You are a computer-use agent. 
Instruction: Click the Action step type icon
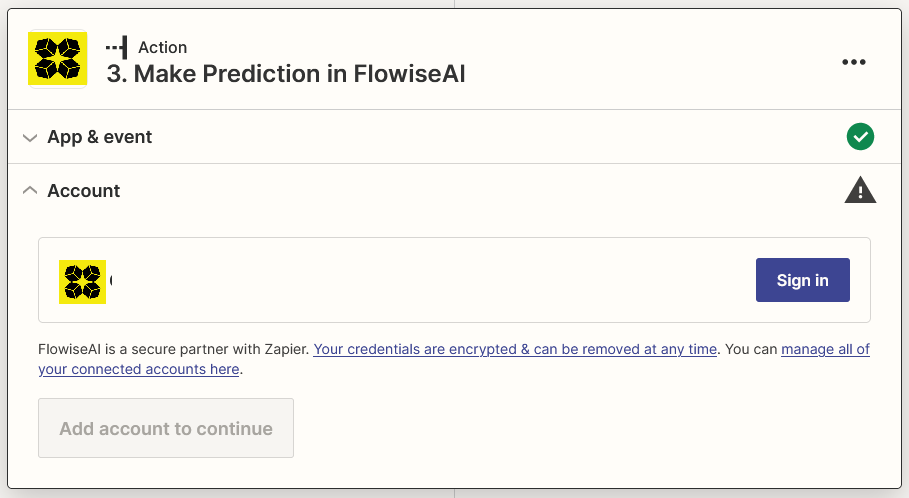[x=117, y=47]
